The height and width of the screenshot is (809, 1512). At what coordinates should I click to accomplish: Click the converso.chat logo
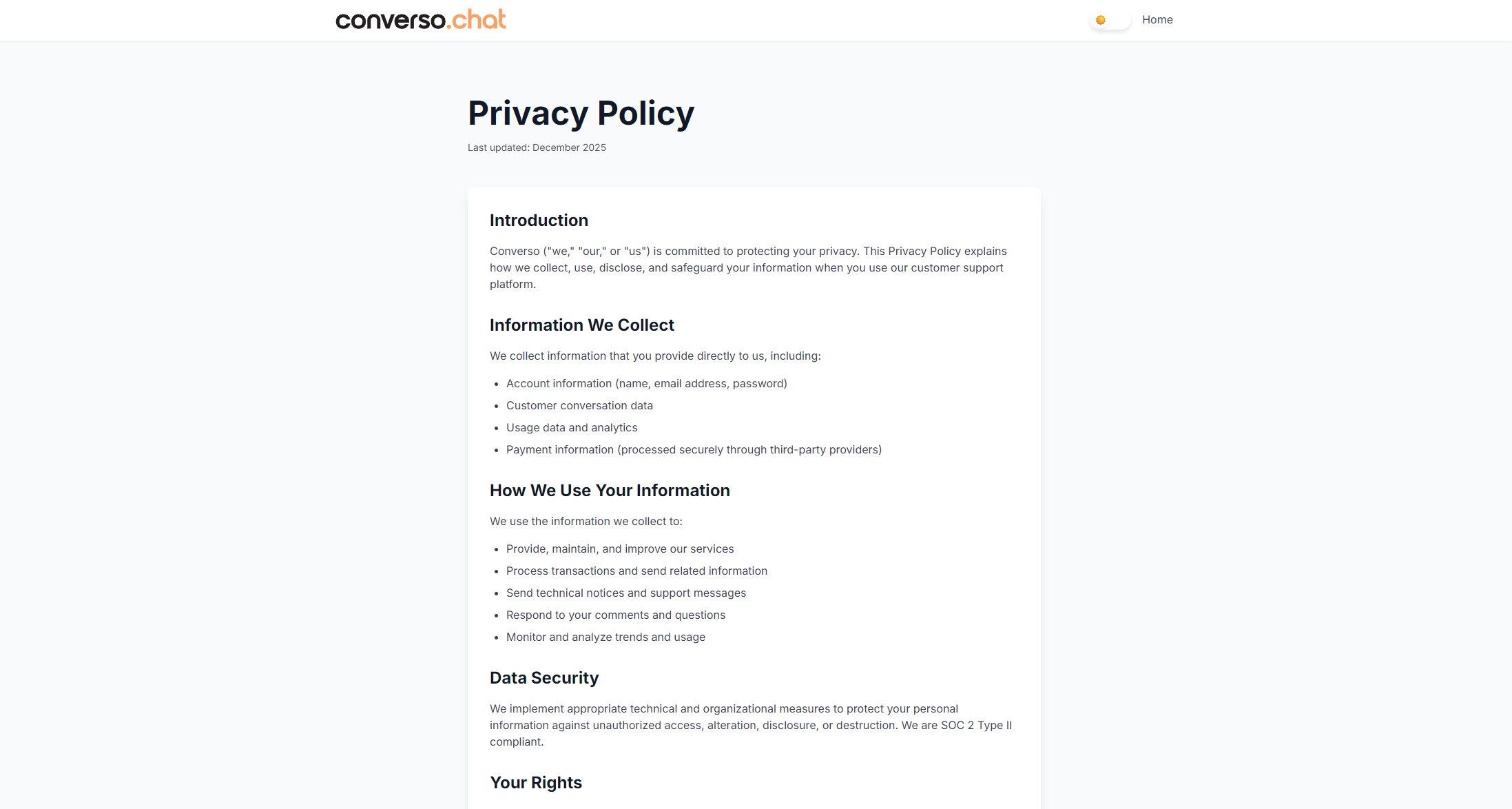(x=421, y=19)
